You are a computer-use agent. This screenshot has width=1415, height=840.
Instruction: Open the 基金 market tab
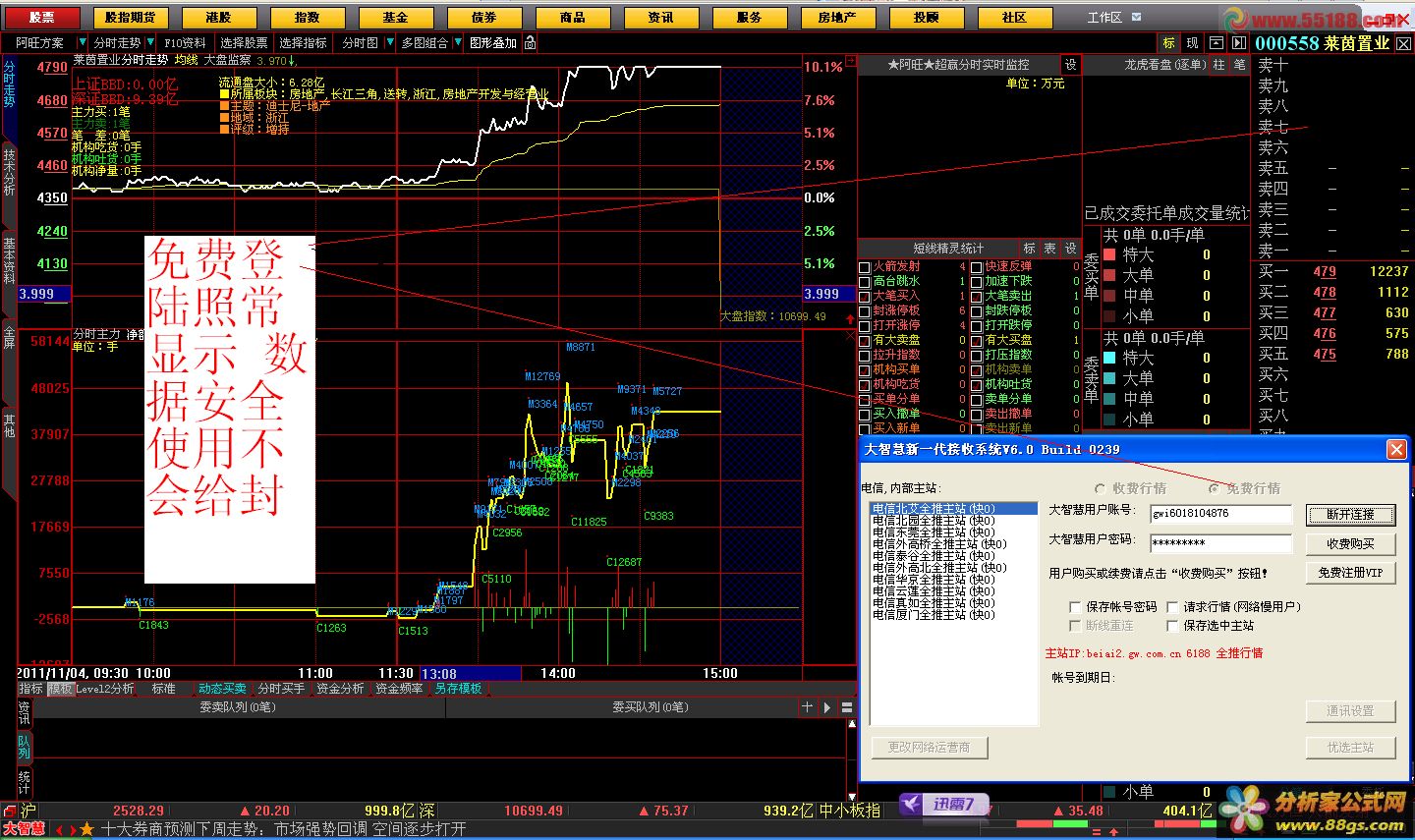coord(396,18)
